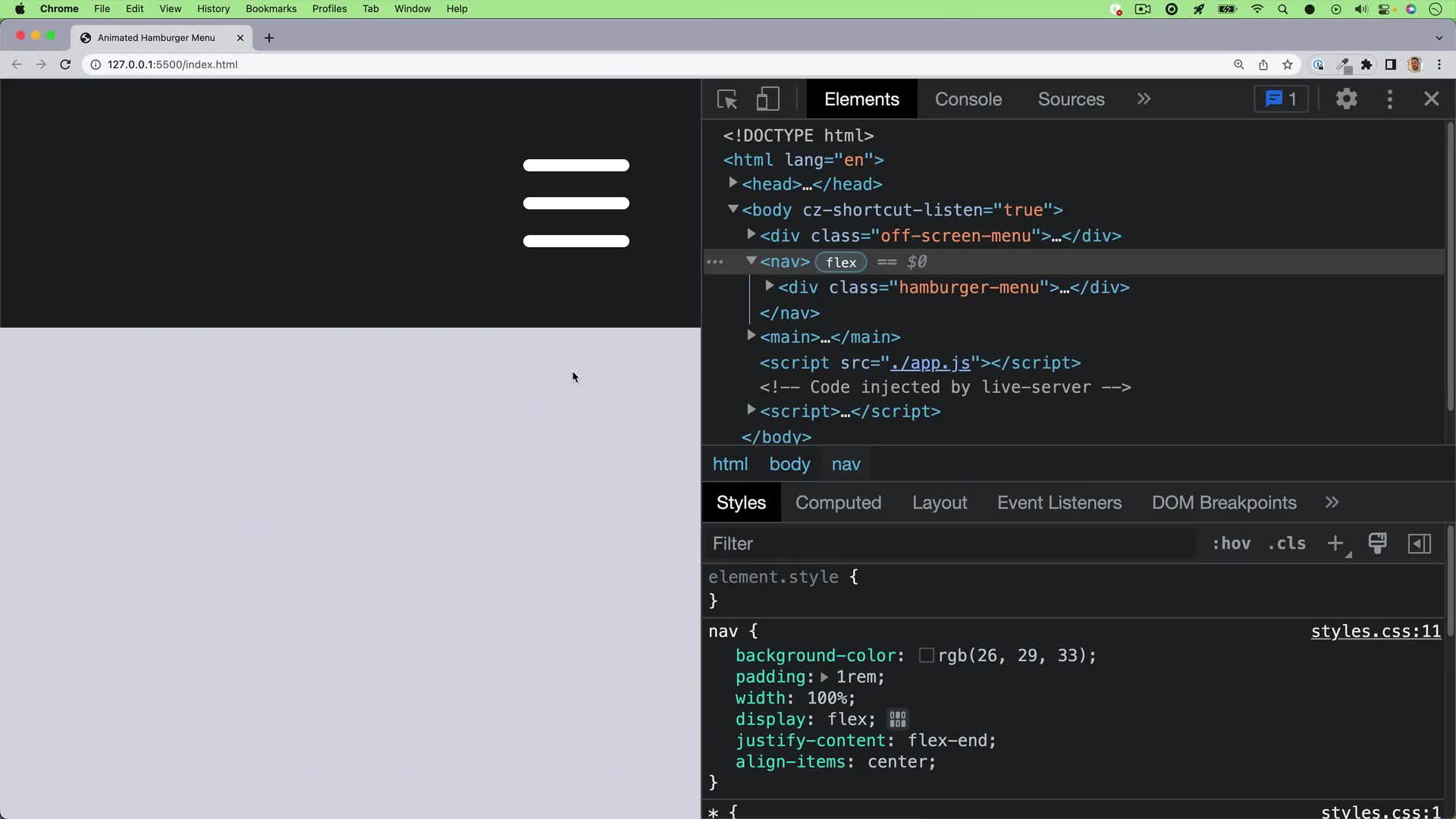Toggle the device emulation toolbar
The image size is (1456, 819).
767,99
